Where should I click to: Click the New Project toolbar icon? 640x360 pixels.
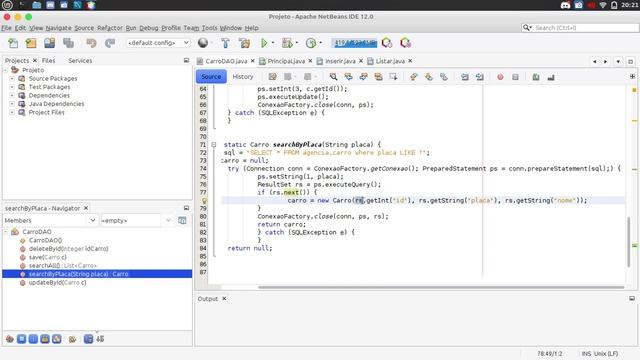(31, 43)
